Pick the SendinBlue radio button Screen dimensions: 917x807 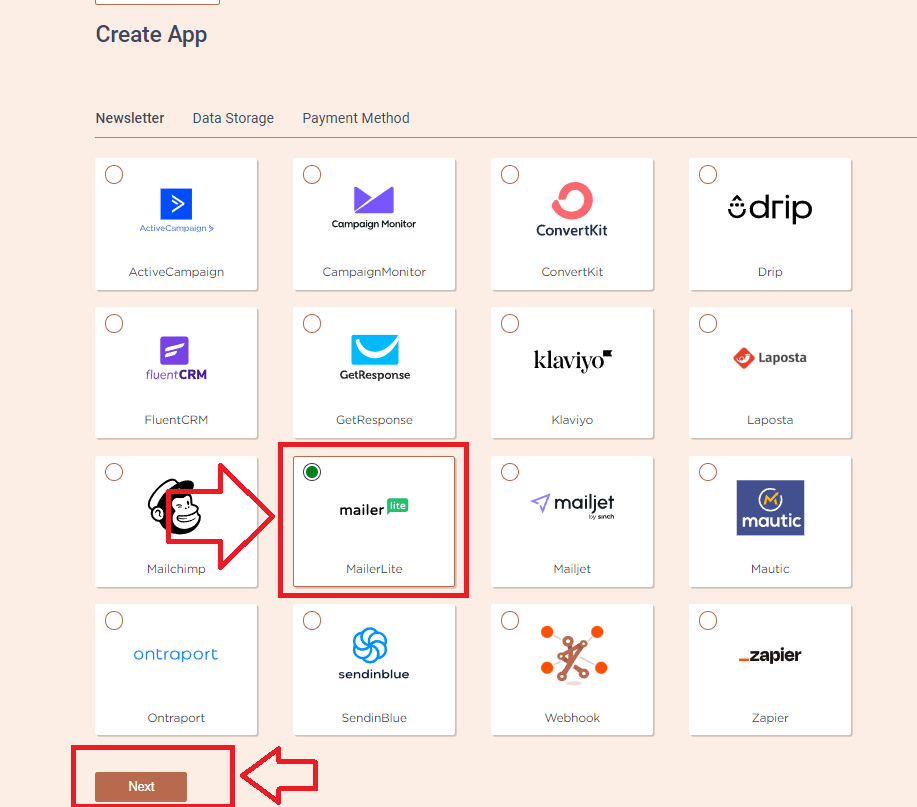312,620
